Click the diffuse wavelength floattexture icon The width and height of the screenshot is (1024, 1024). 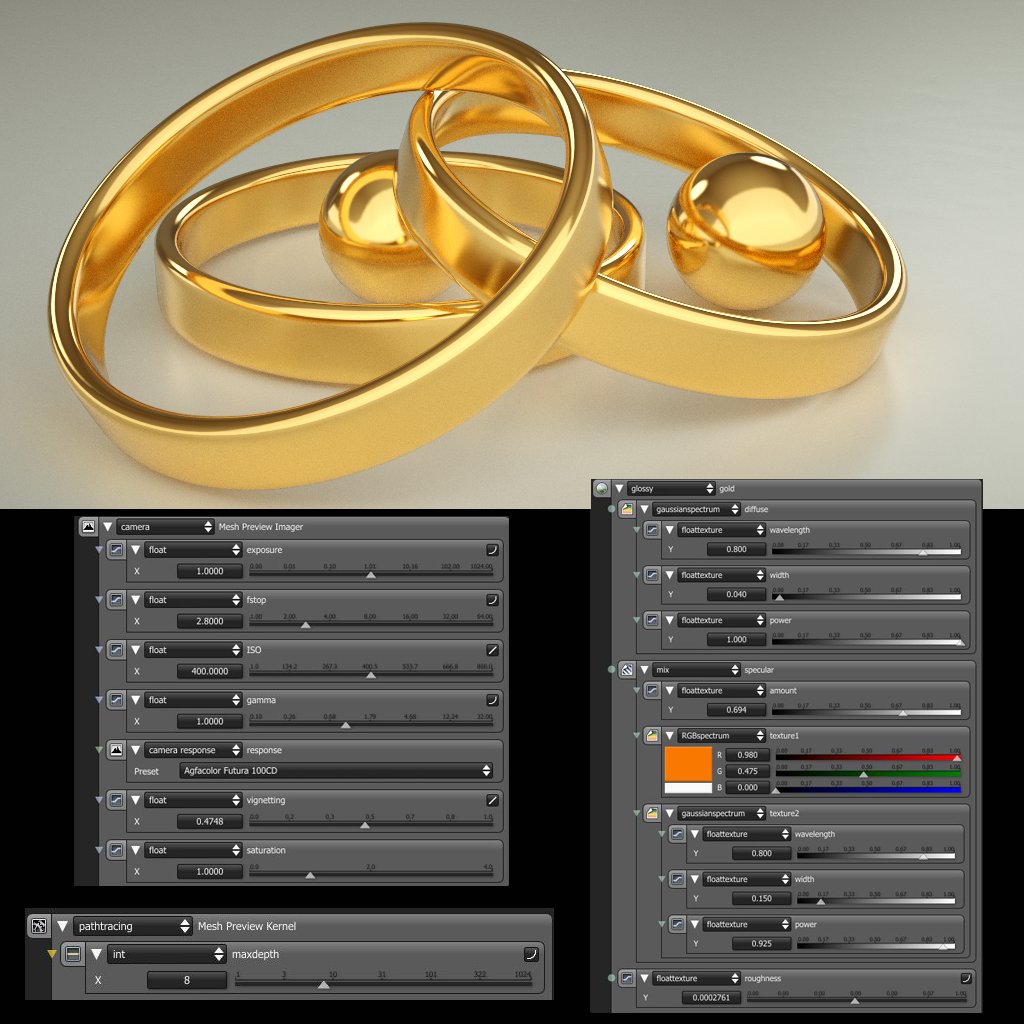point(652,530)
